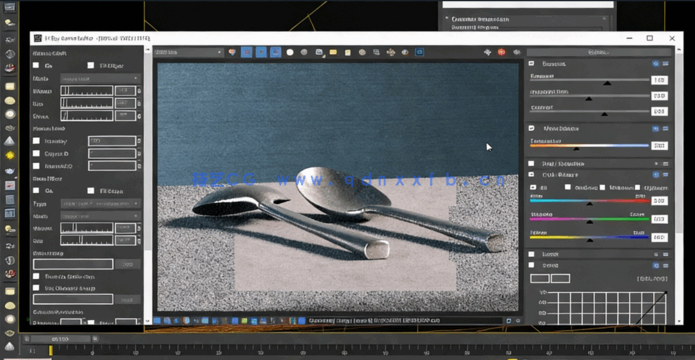Click the colorful RGB channels icon in frame buffer toolbar

tap(232, 52)
